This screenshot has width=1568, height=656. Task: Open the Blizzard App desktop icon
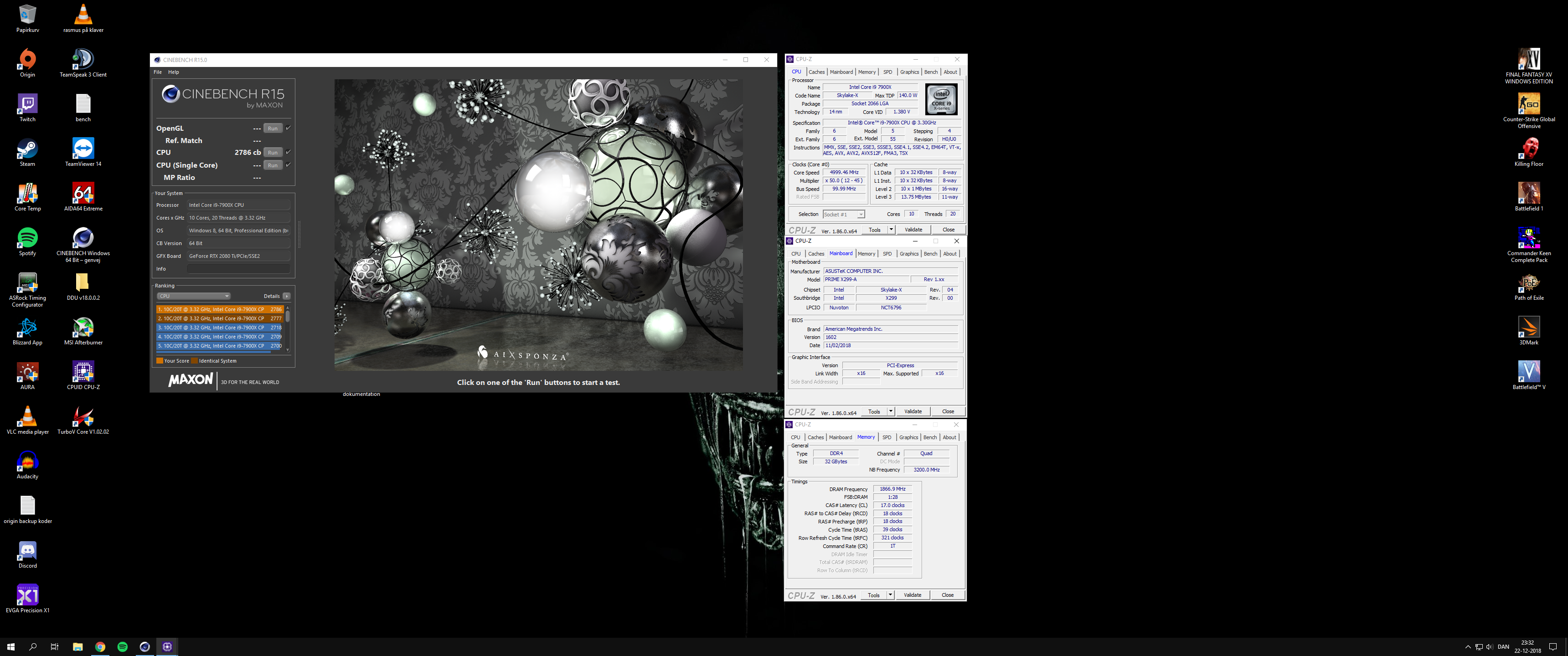click(x=27, y=331)
